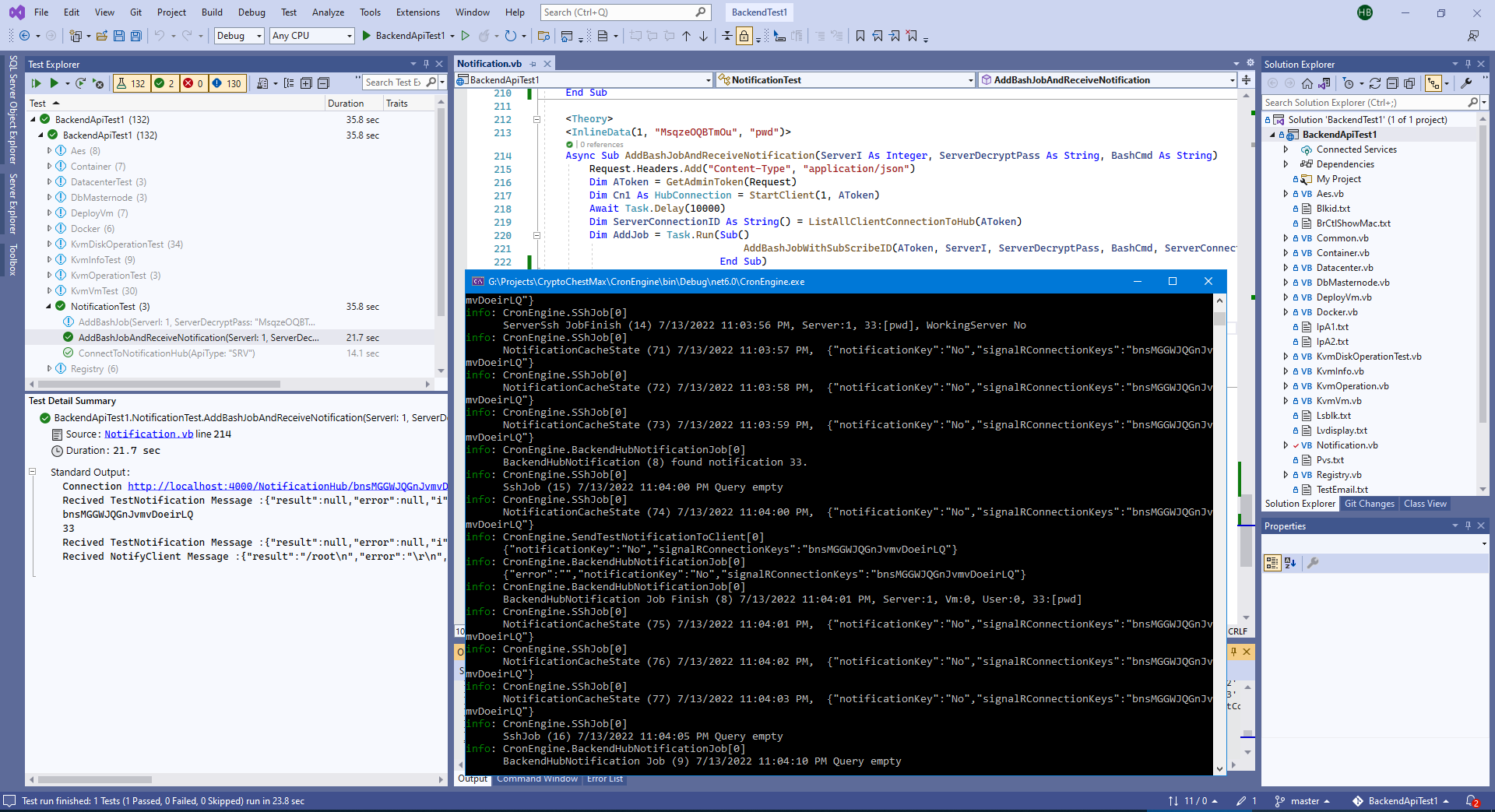Run all tests in Test Explorer

pos(36,83)
